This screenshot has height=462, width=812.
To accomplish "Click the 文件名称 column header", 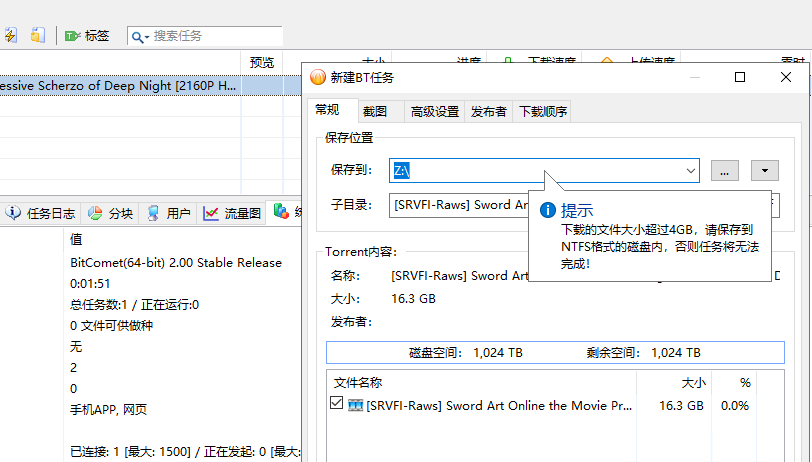I will click(x=481, y=383).
